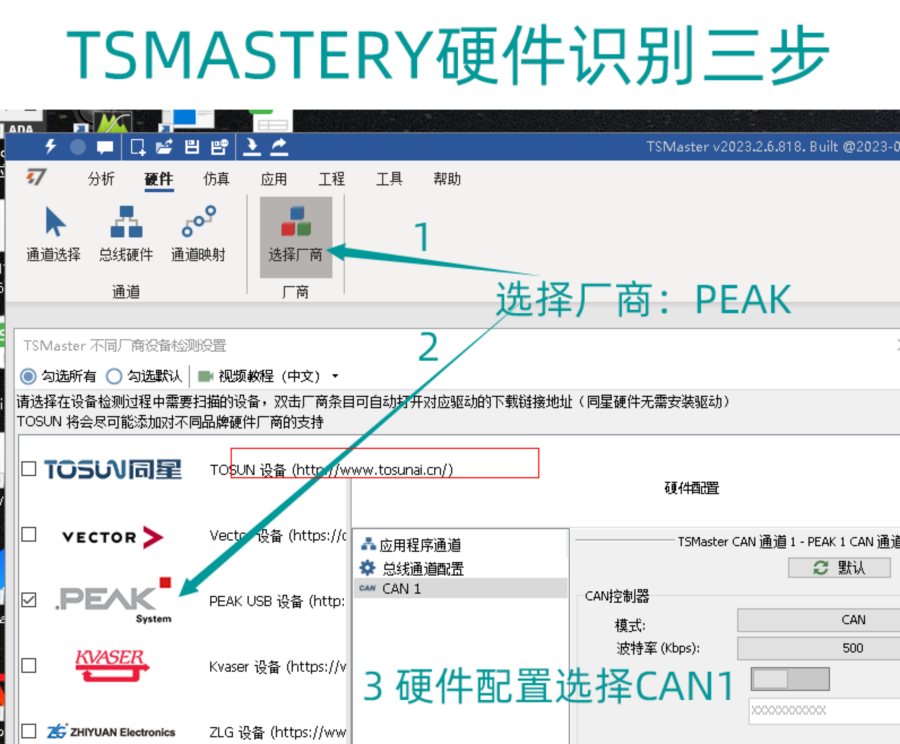Image resolution: width=900 pixels, height=744 pixels.
Task: Uncheck the PEAK System vendor checkbox
Action: pyautogui.click(x=29, y=600)
